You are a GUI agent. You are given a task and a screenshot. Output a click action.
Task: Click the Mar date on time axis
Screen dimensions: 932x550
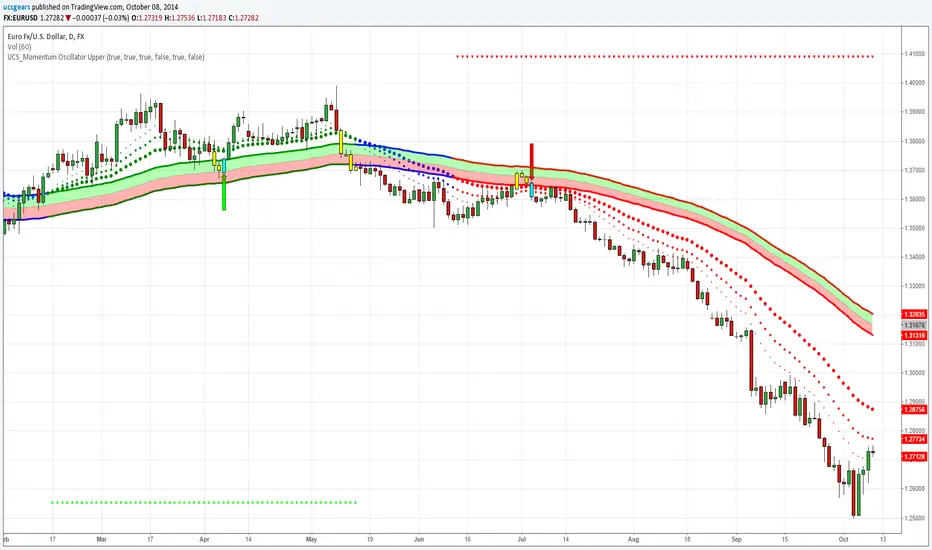[102, 539]
